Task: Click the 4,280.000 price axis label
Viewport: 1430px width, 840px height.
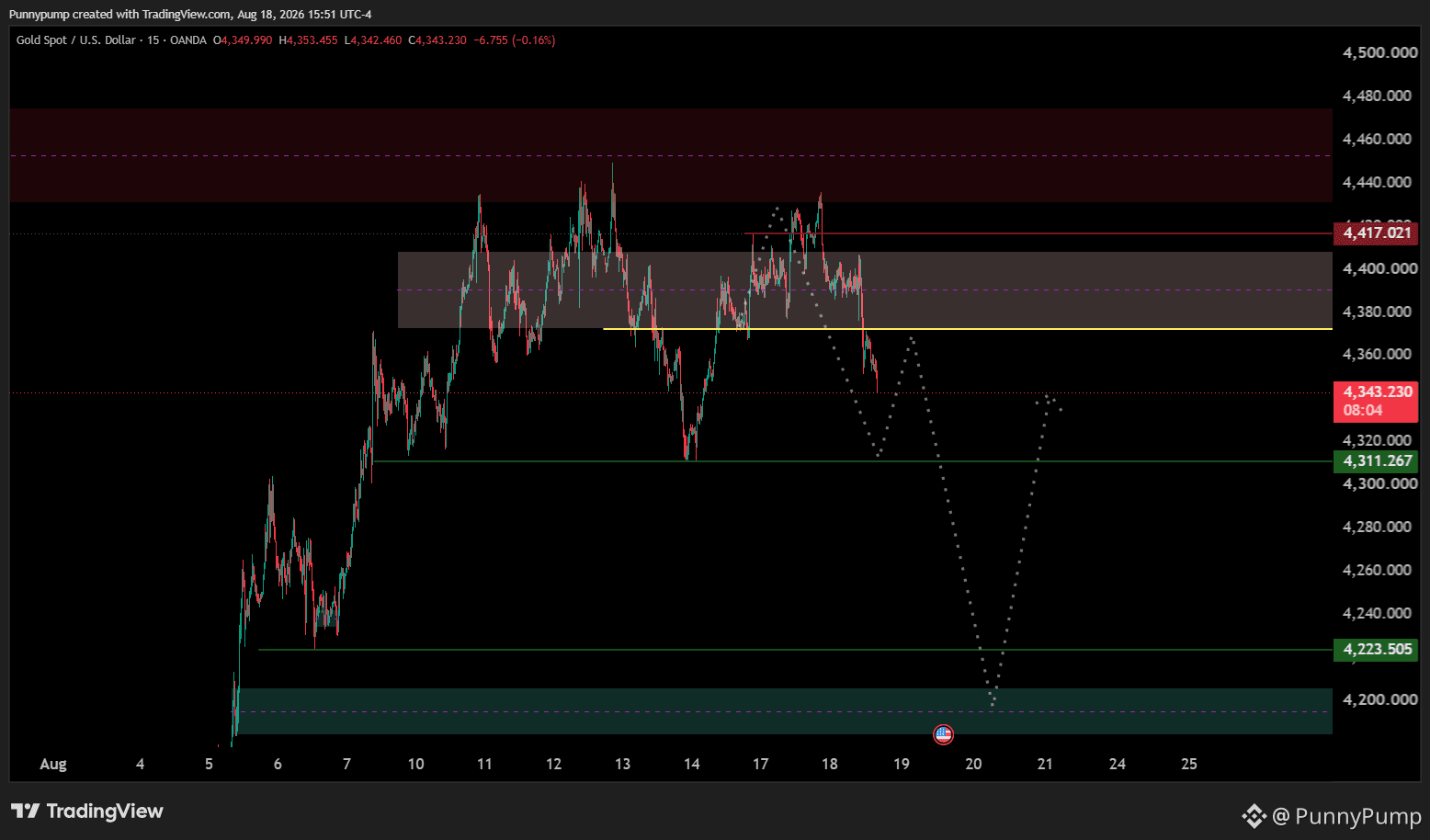Action: [1377, 527]
